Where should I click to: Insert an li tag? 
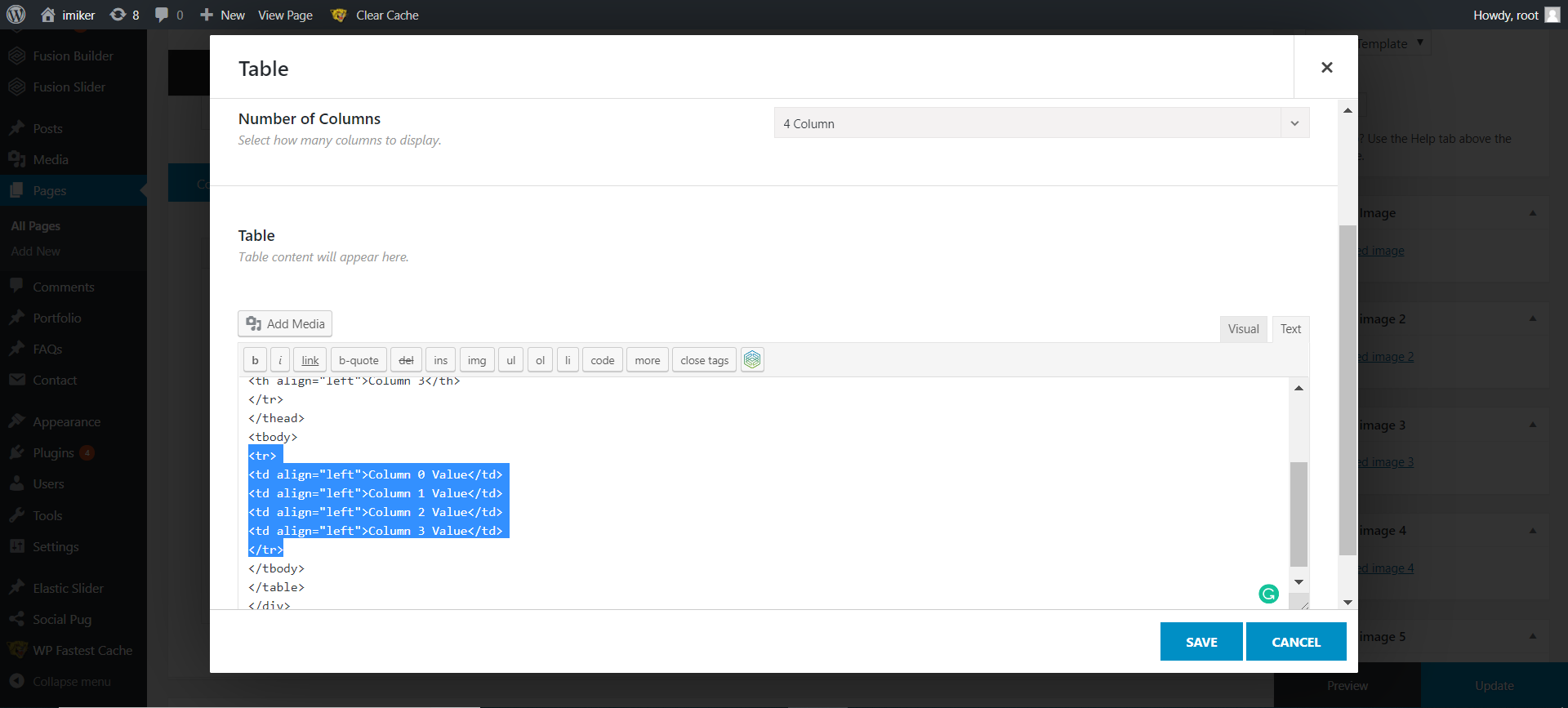click(568, 360)
